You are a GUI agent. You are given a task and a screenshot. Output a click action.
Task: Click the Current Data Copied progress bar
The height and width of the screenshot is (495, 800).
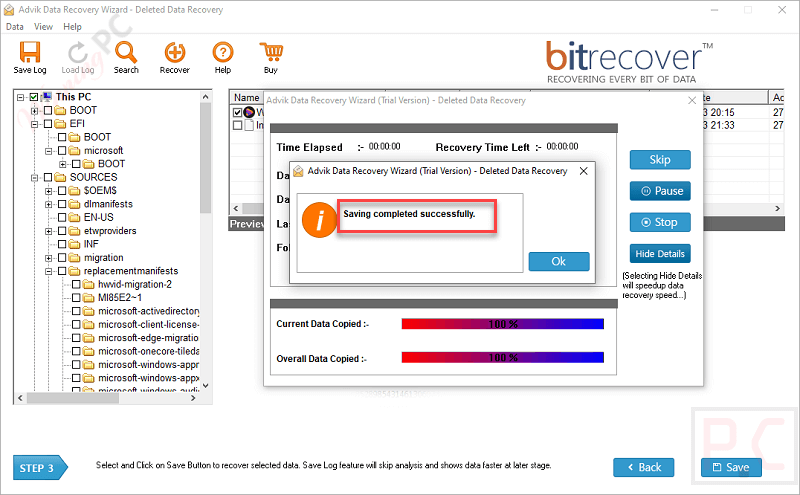tap(503, 324)
